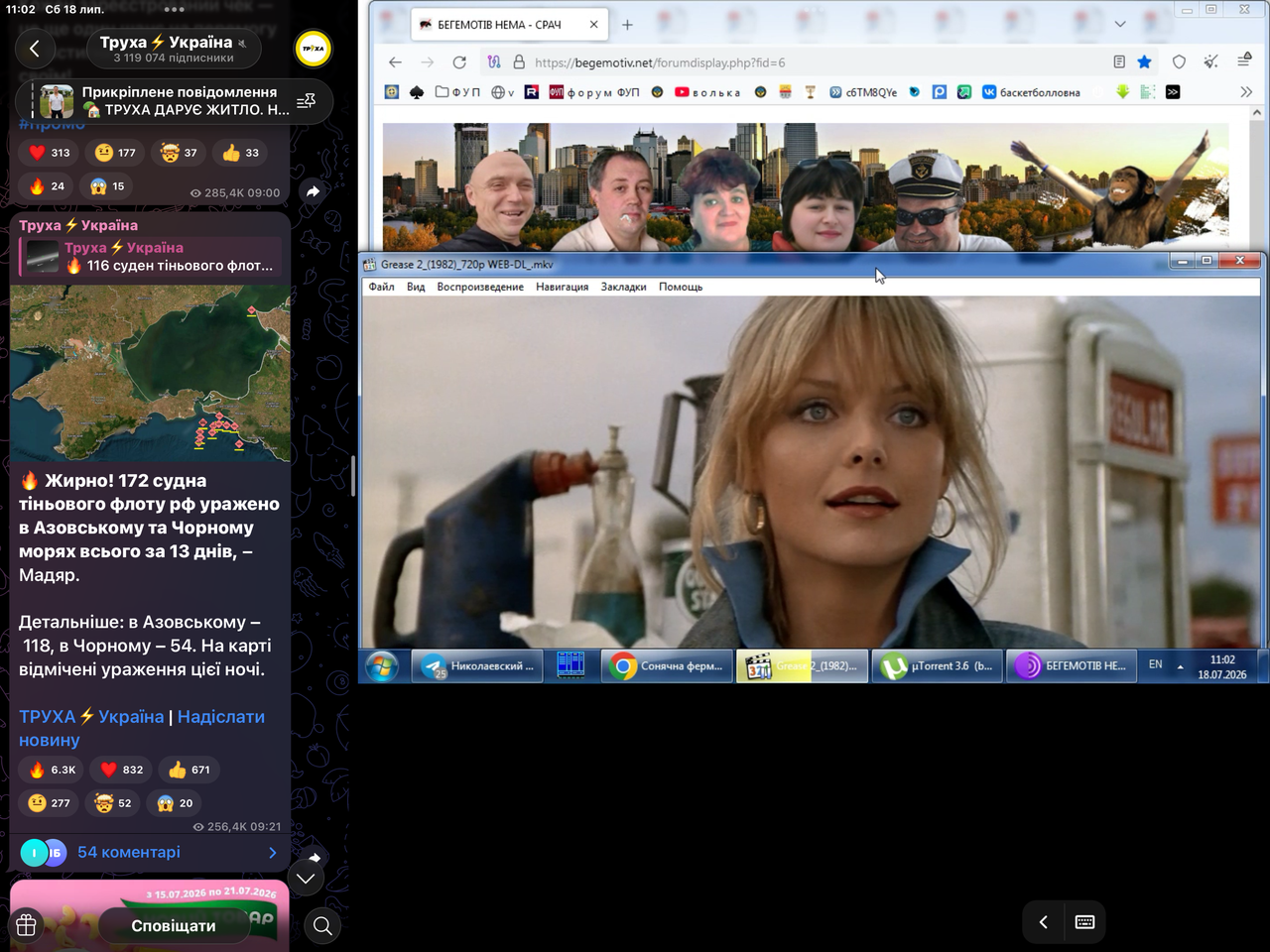Viewport: 1270px width, 952px height.
Task: Open the spade card bookmark
Action: 417,92
